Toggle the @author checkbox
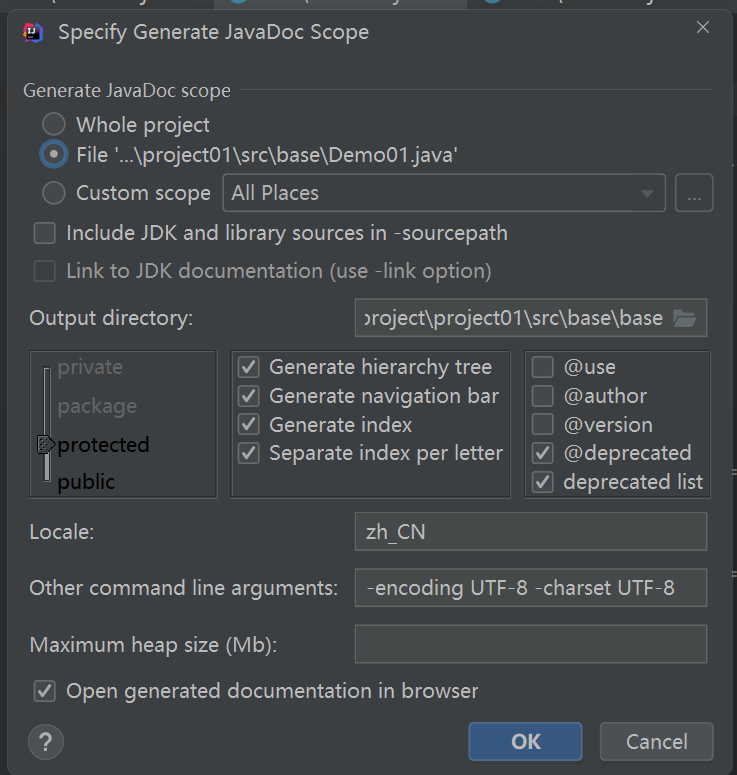 point(543,396)
